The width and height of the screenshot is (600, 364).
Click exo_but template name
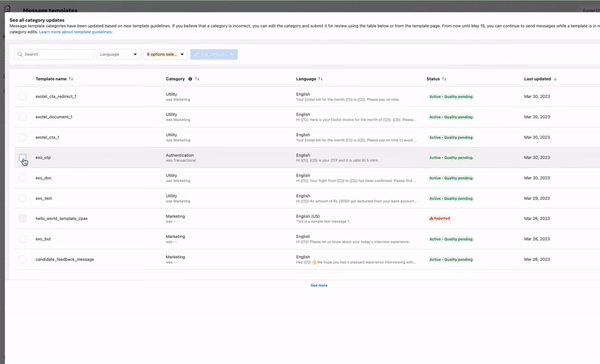coord(43,239)
